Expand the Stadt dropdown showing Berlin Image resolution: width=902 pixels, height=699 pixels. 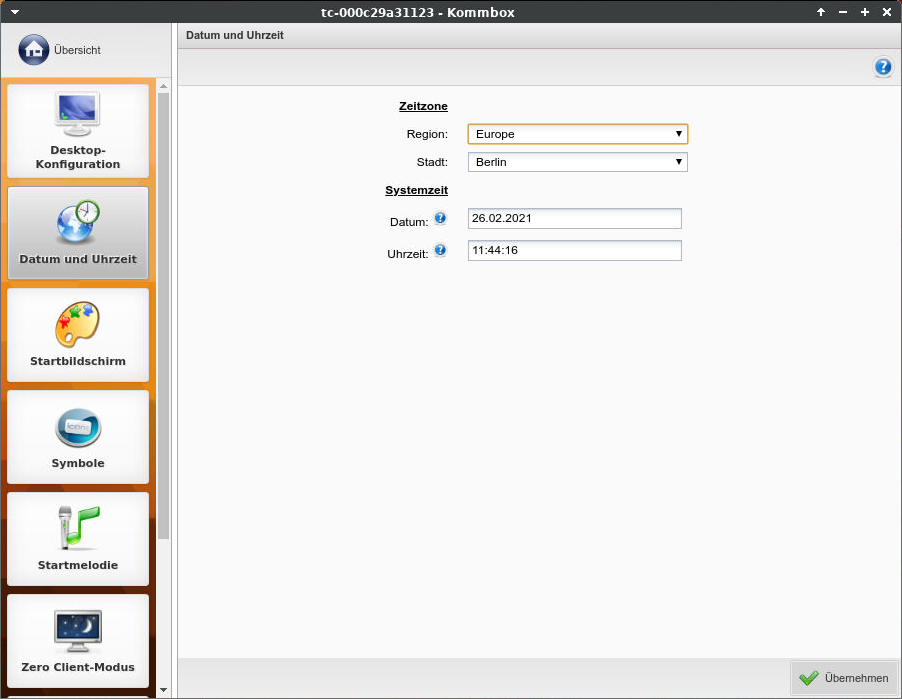(577, 162)
